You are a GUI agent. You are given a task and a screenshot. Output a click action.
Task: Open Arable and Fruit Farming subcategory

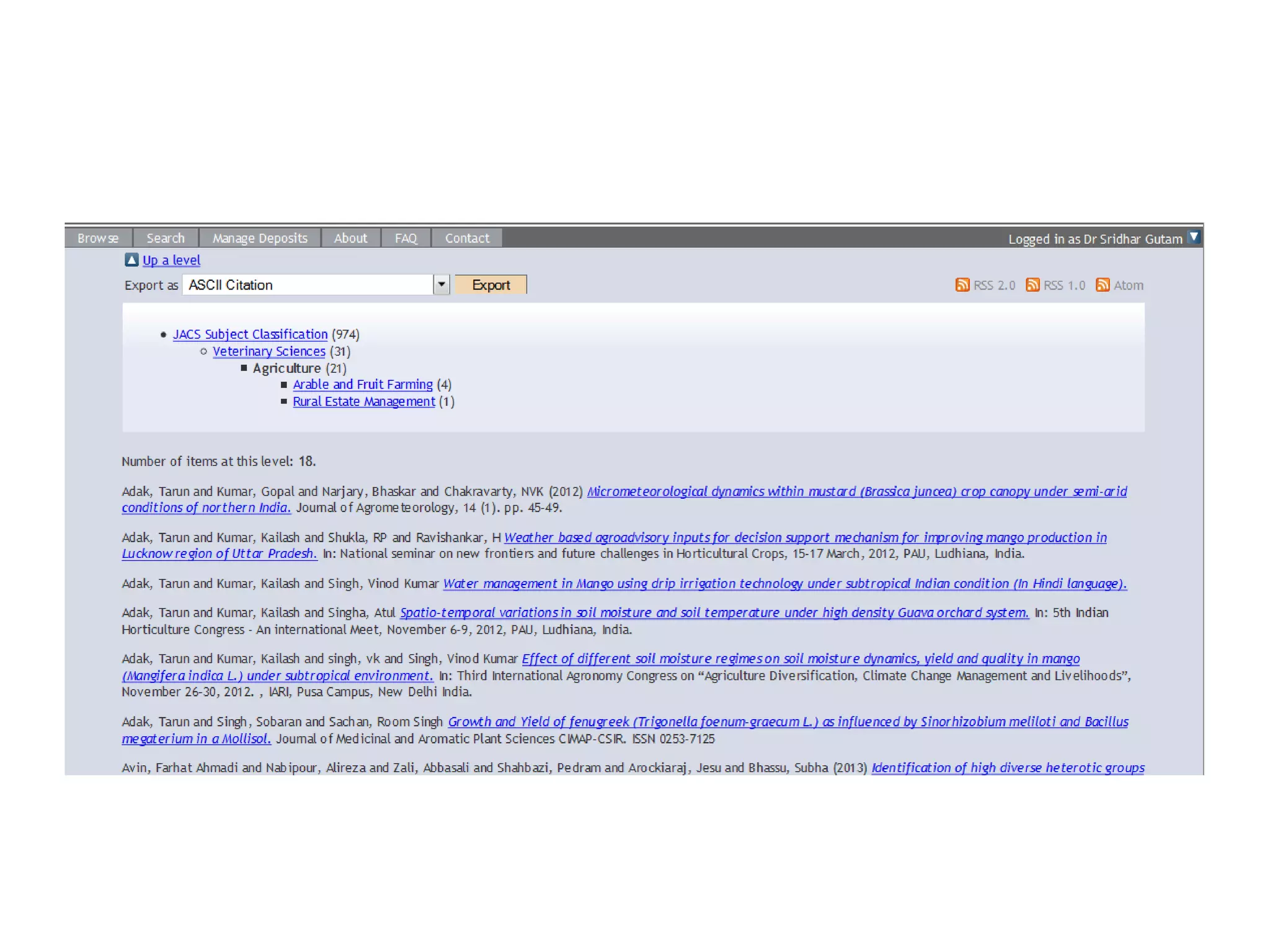pyautogui.click(x=362, y=384)
